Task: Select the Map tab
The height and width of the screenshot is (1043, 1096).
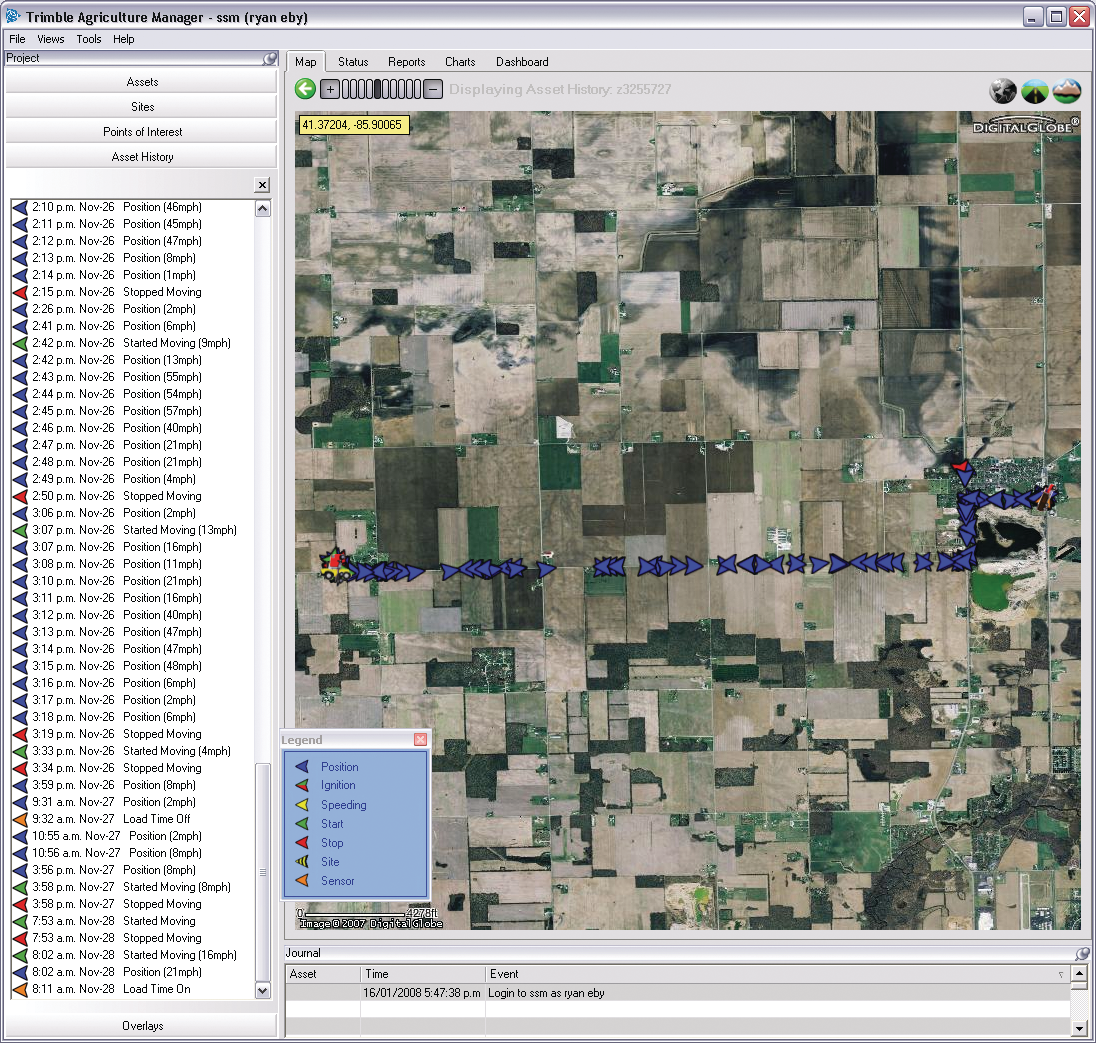Action: pos(305,62)
